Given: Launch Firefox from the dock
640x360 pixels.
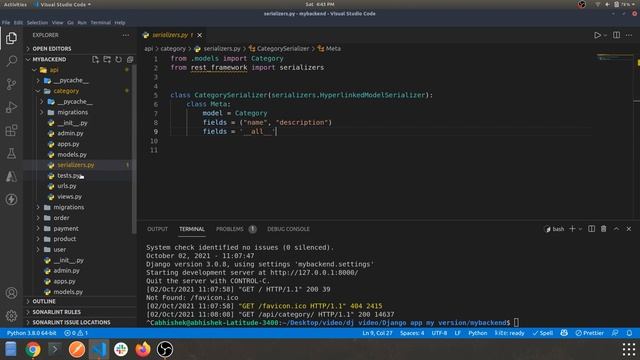Looking at the screenshot, I should tap(143, 349).
